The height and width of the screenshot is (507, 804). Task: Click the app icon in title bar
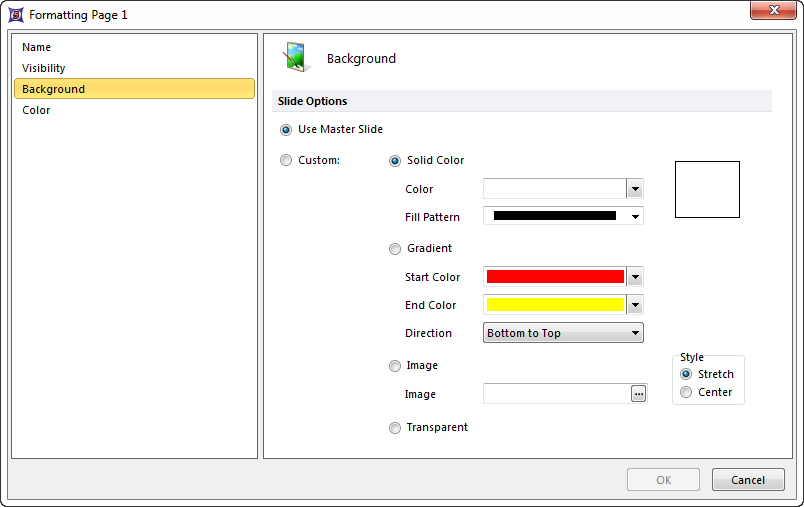[x=16, y=15]
